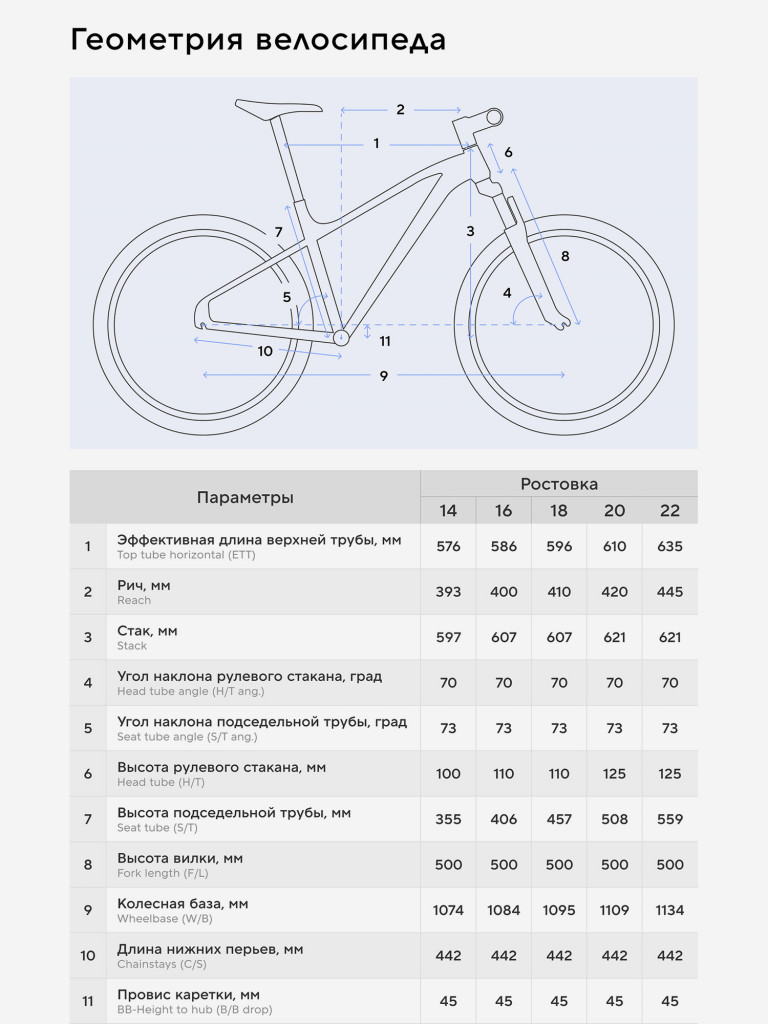Select the size 14 column header
Screen dimensions: 768x1024
pos(448,511)
